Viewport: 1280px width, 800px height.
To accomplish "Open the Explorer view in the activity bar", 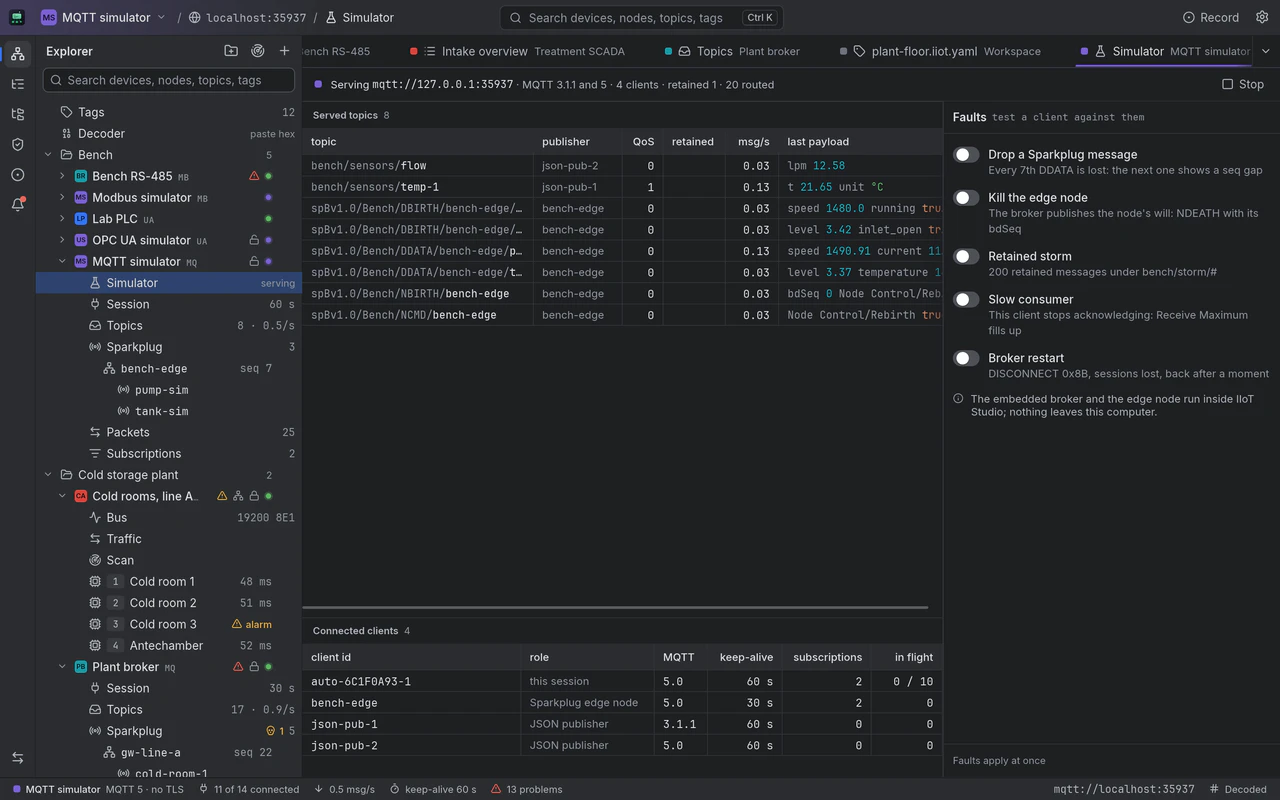I will (17, 54).
